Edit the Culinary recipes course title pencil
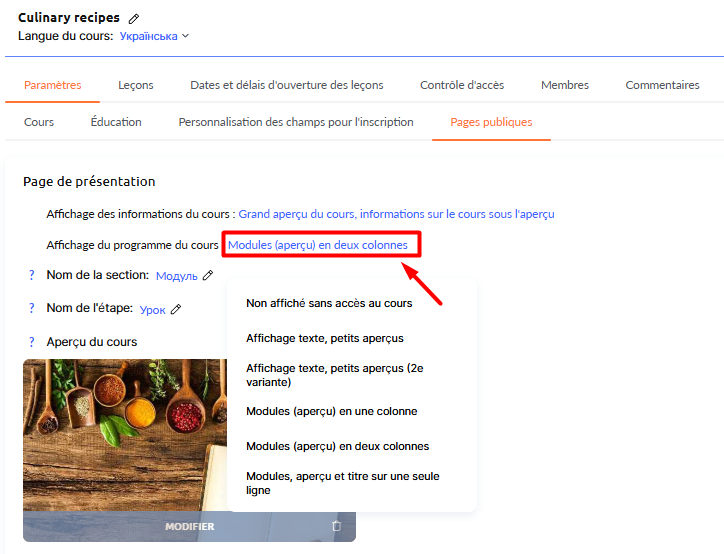The height and width of the screenshot is (554, 724). pyautogui.click(x=134, y=19)
